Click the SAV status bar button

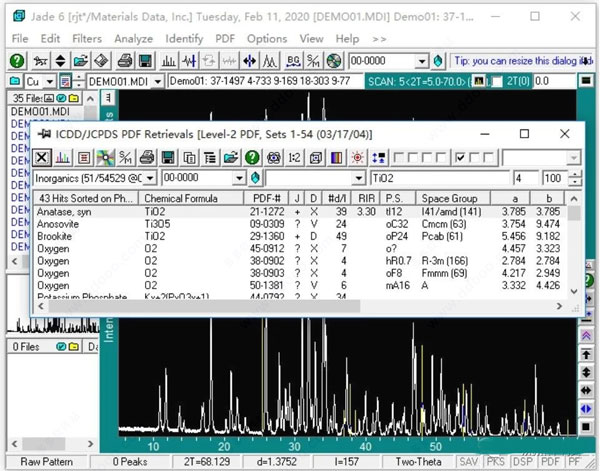point(469,462)
